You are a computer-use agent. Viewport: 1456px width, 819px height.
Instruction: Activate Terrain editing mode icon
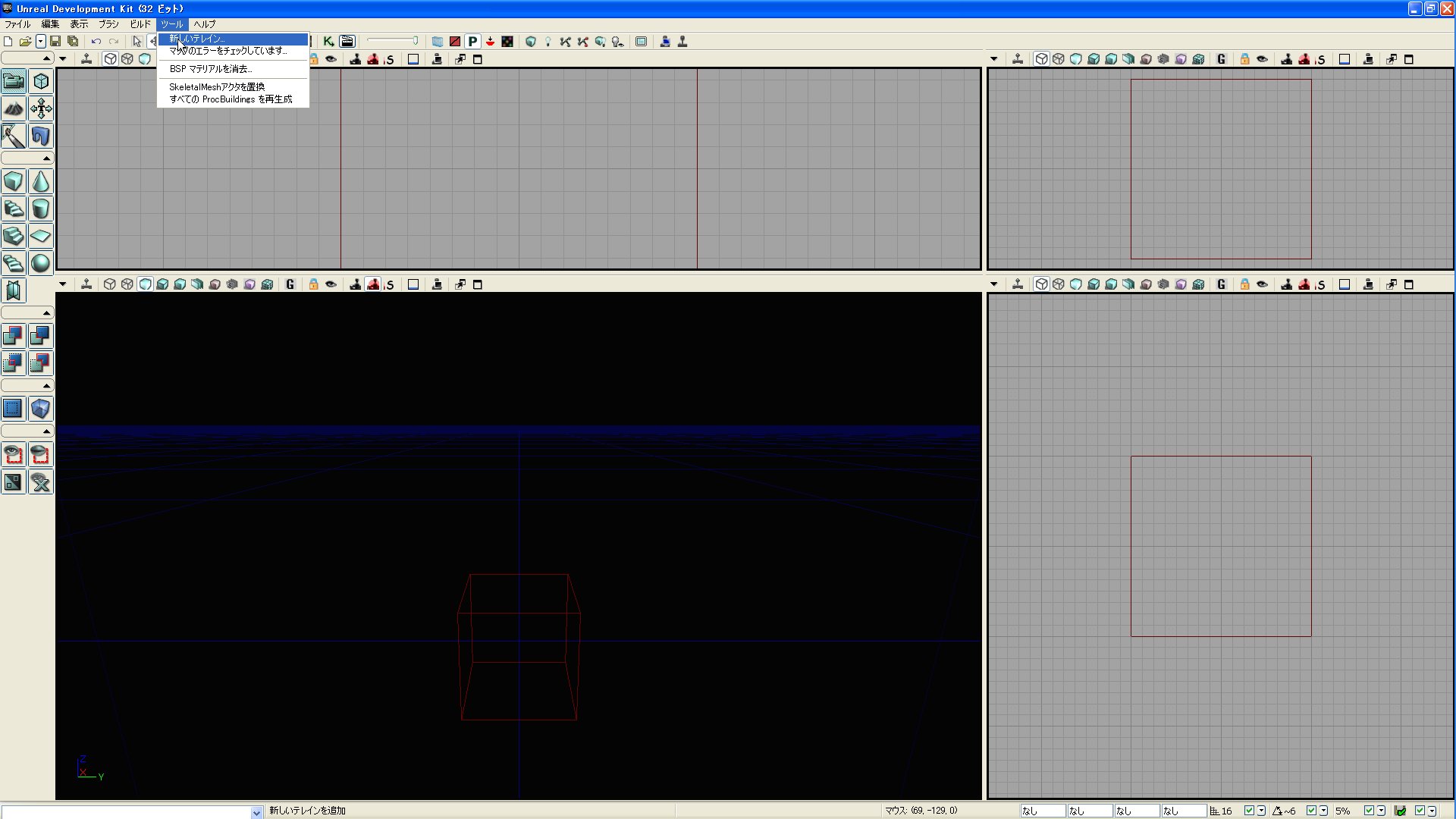14,108
